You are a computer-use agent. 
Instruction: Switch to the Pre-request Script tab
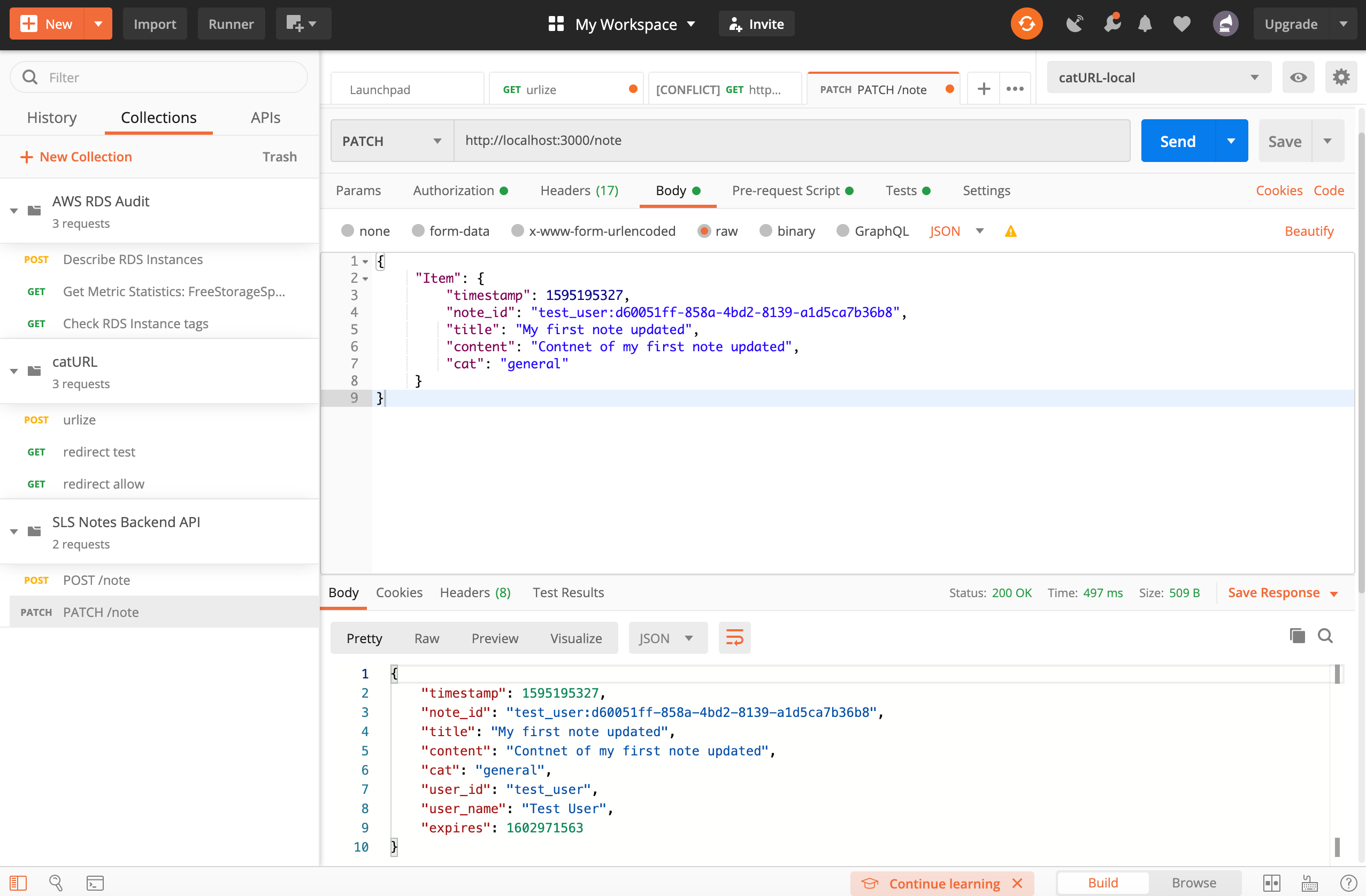[785, 190]
